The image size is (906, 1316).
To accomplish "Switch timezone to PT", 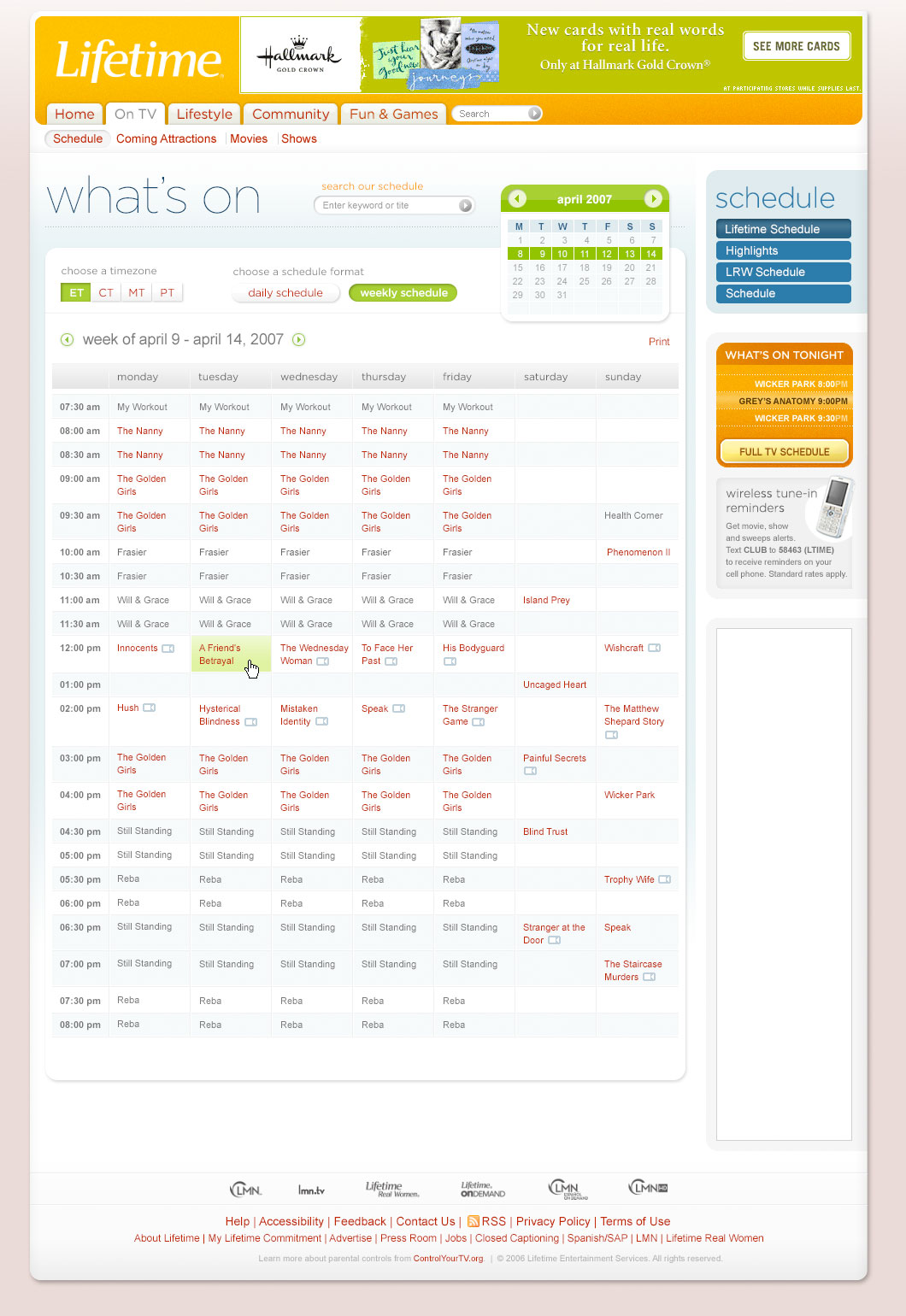I will (168, 293).
